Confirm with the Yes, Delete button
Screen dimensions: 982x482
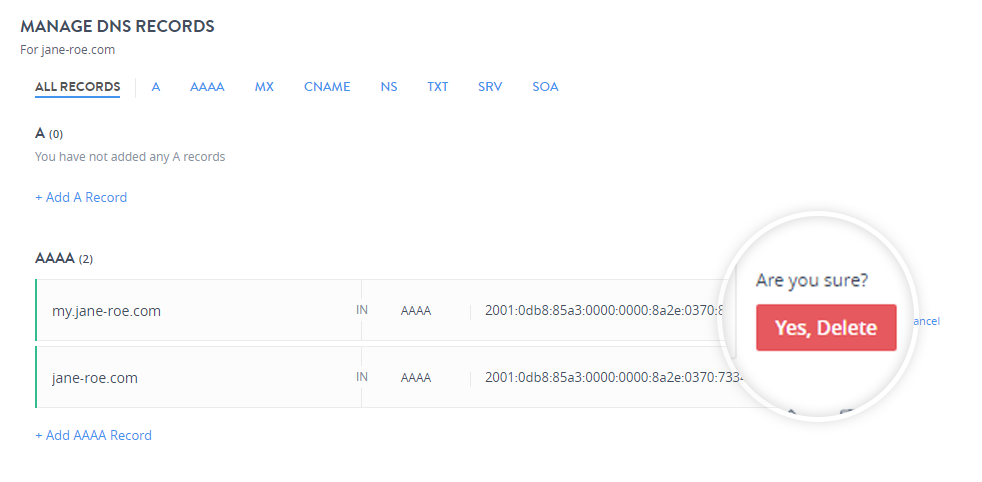coord(825,328)
